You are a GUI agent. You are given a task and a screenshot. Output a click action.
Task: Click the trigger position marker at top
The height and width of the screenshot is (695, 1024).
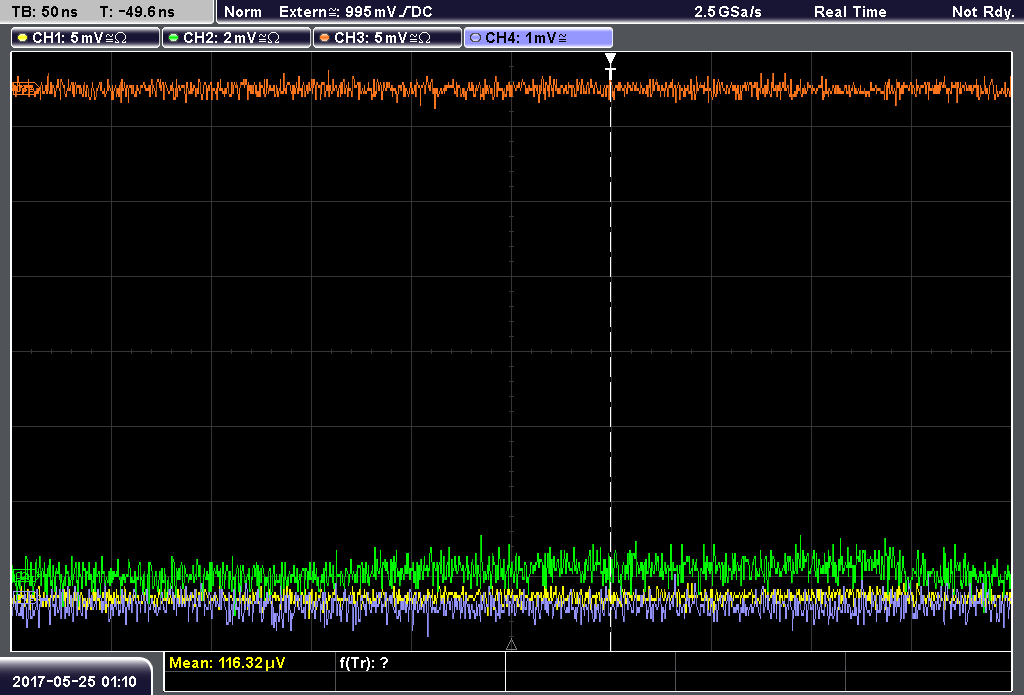click(x=611, y=59)
